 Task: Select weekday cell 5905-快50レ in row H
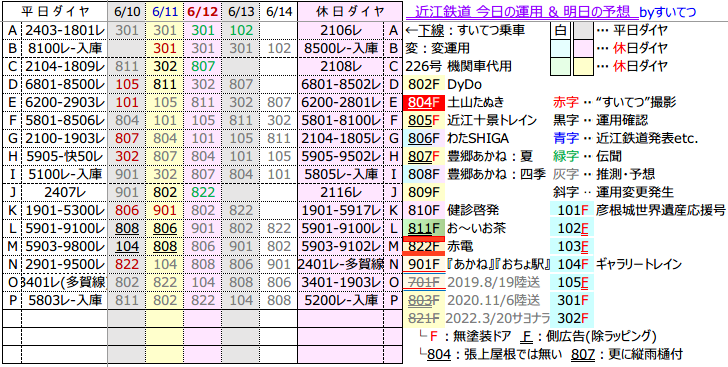tap(64, 157)
